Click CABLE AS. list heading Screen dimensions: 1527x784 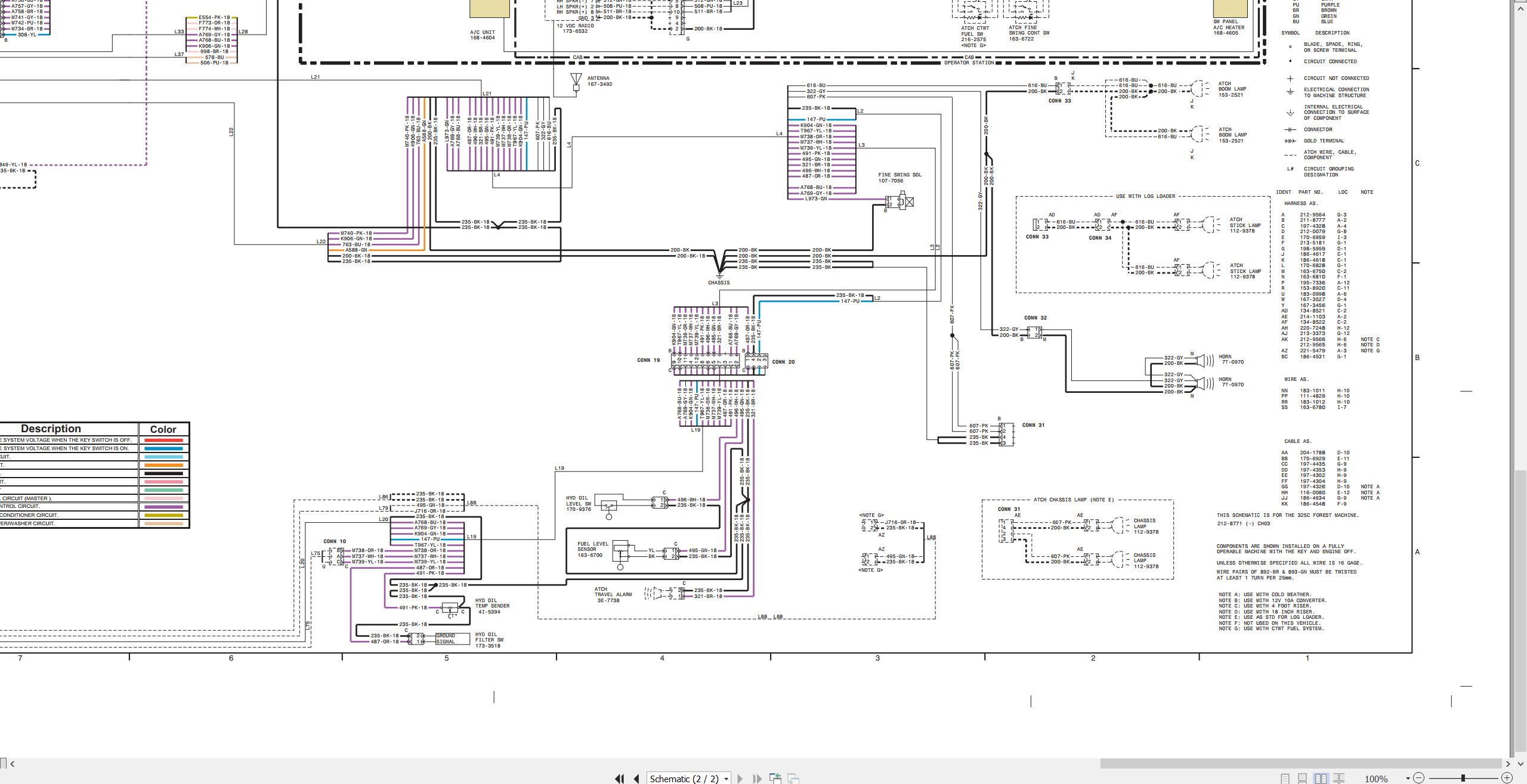pos(1298,441)
